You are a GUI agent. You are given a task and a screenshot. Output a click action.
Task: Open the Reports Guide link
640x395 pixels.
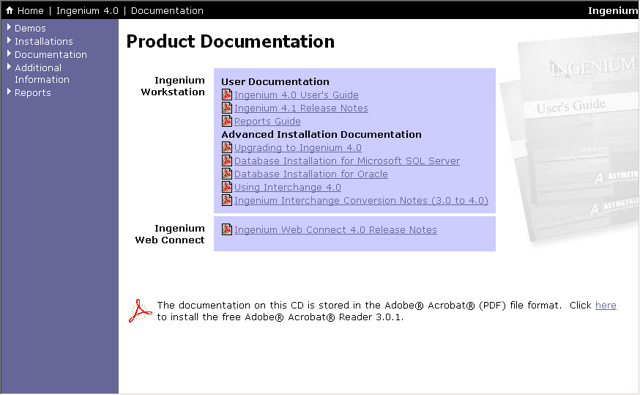click(x=267, y=121)
